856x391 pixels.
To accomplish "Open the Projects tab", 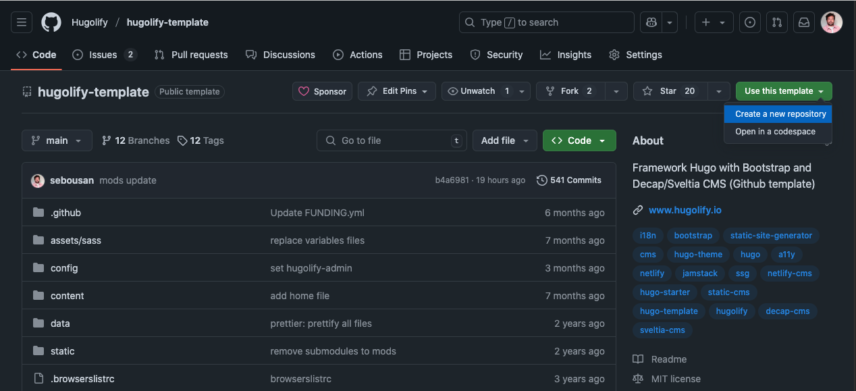I will point(426,55).
